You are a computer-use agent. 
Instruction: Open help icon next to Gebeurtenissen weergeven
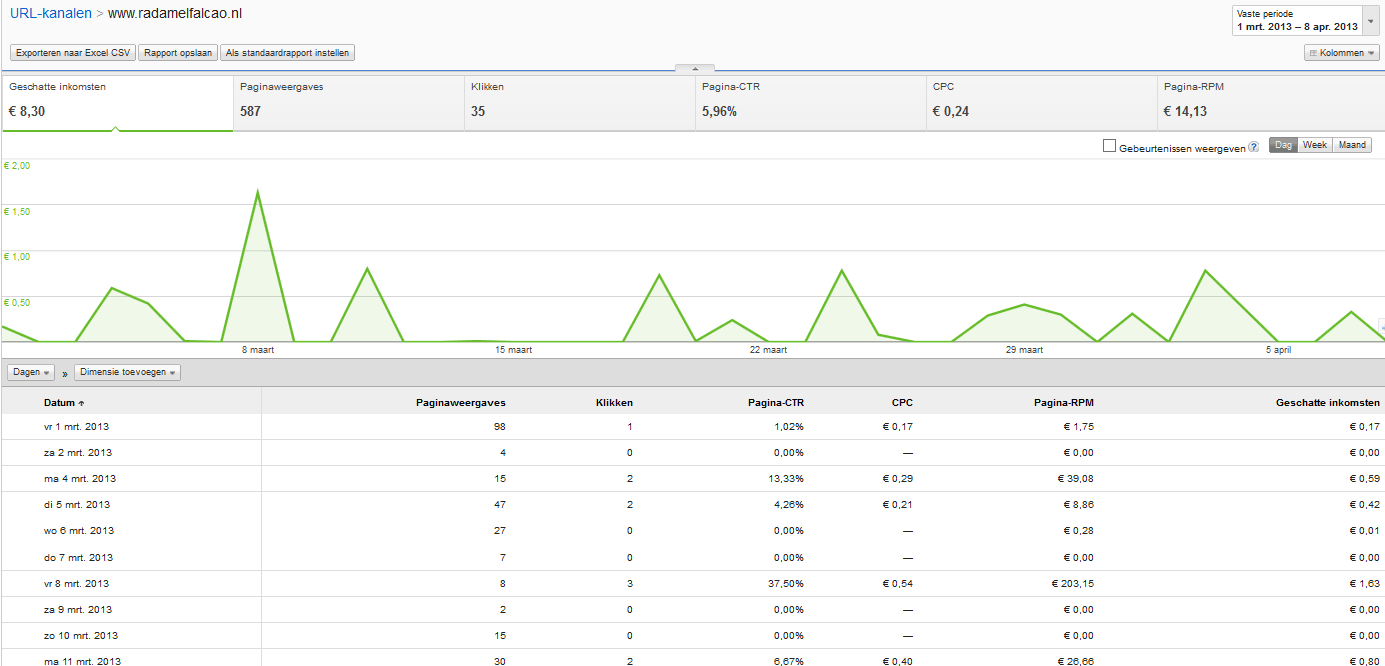point(1254,147)
